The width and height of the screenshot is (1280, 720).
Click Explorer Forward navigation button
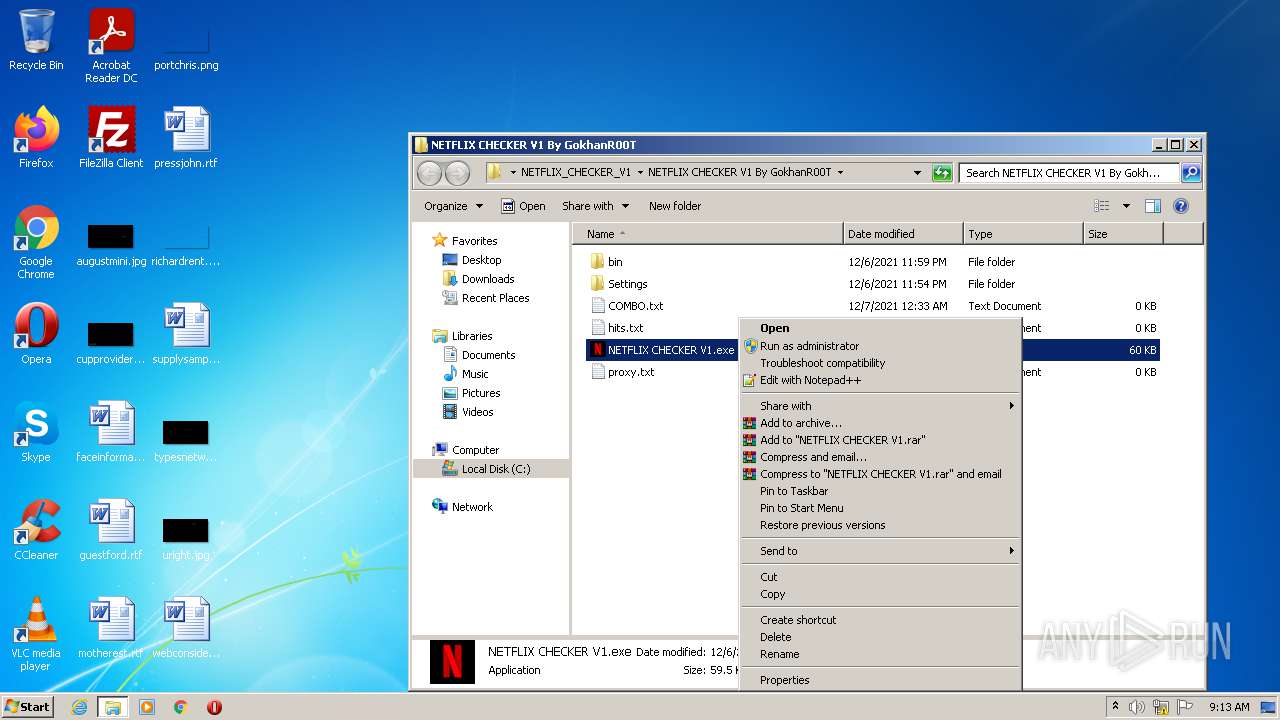coord(457,173)
